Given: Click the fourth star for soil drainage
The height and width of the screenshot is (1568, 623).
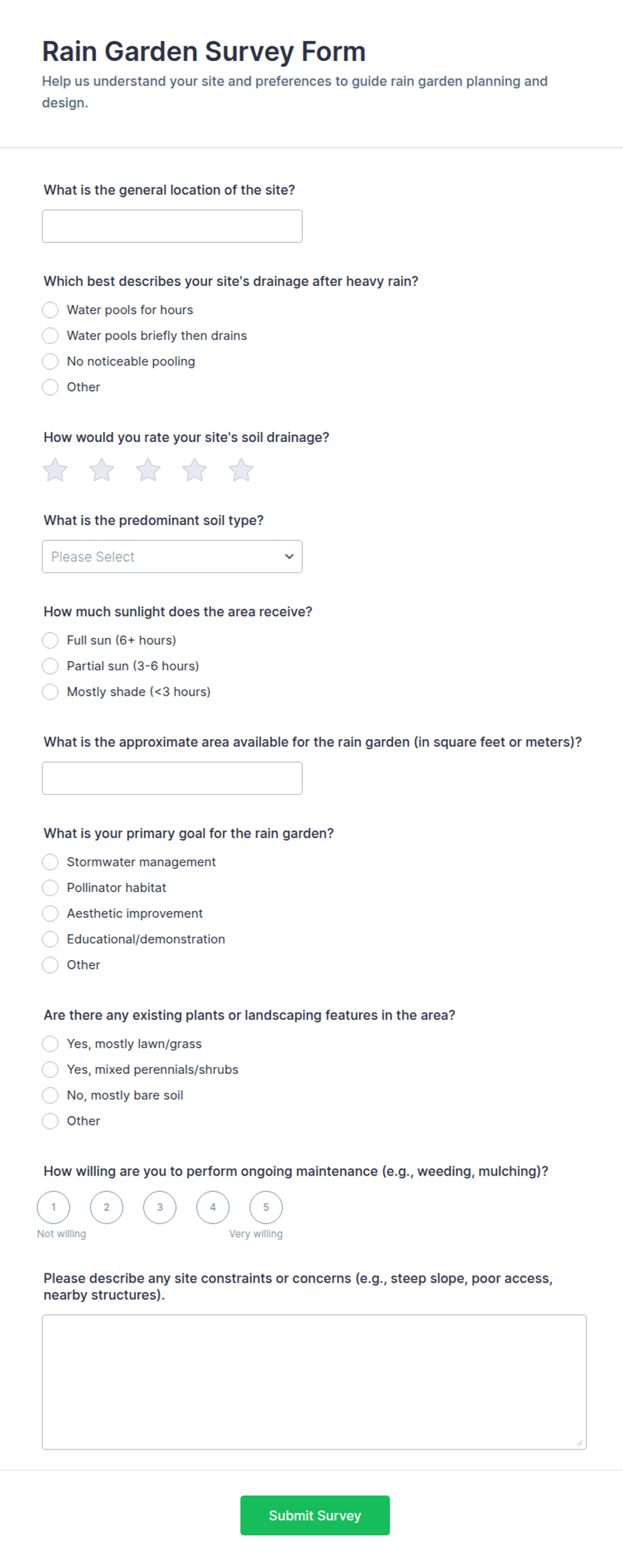Looking at the screenshot, I should click(x=194, y=470).
